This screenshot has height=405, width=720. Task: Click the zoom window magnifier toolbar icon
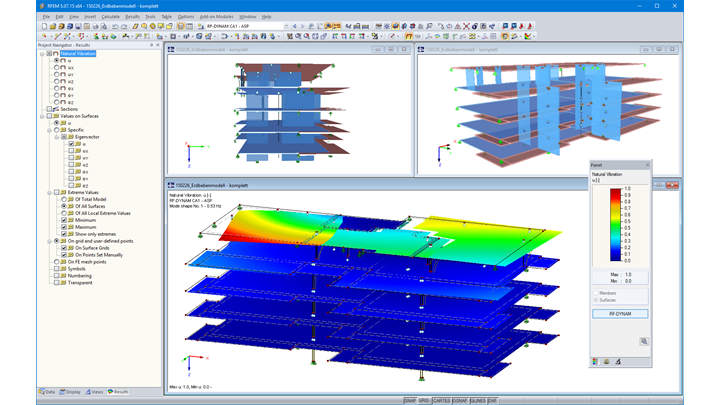click(x=298, y=36)
